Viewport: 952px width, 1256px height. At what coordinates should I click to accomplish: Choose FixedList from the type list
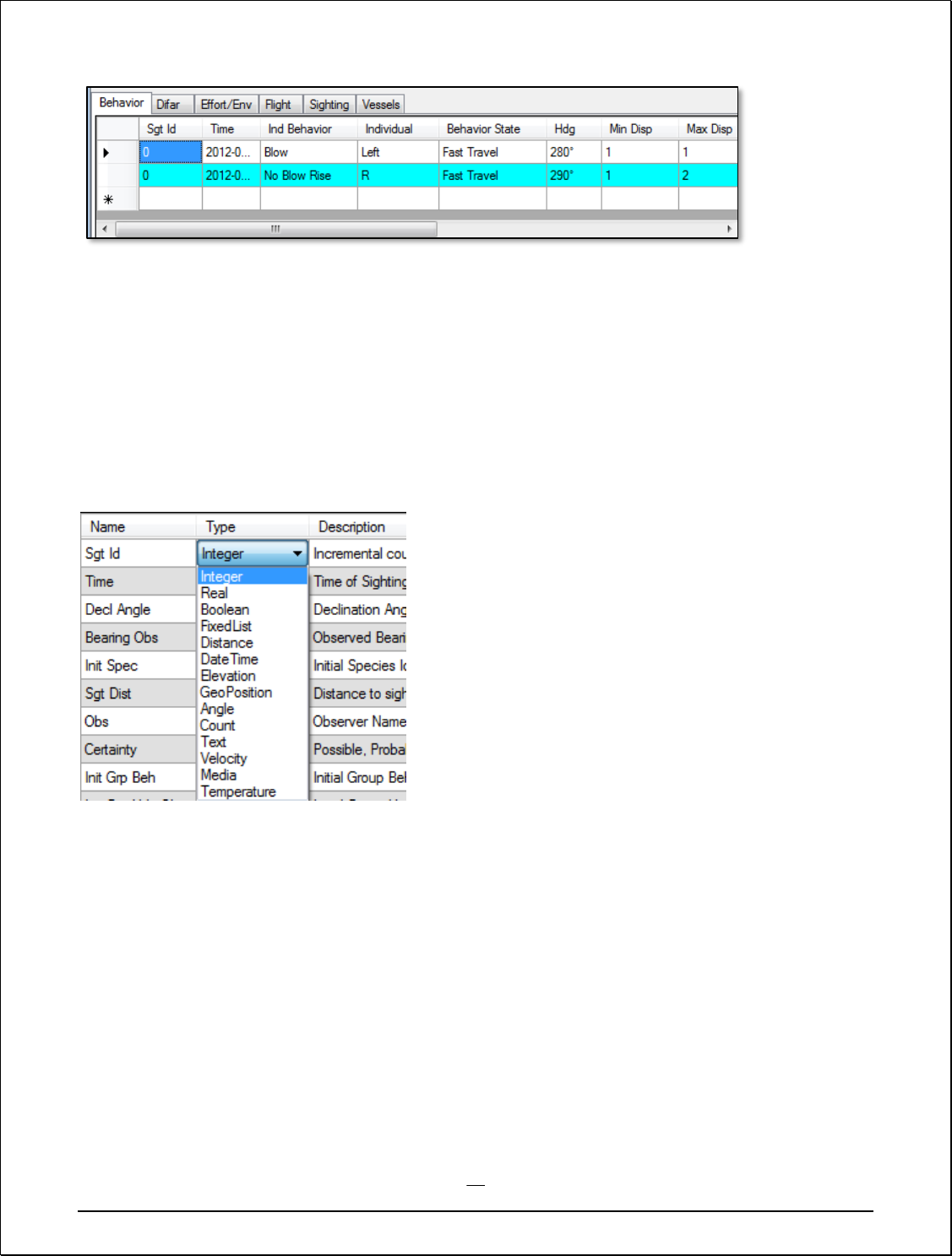(x=252, y=626)
